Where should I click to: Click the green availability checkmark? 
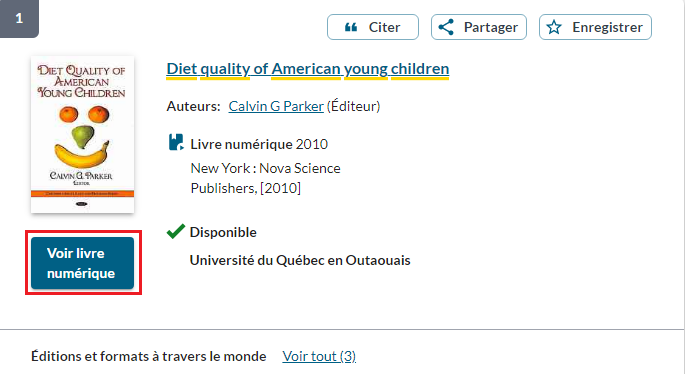coord(176,232)
